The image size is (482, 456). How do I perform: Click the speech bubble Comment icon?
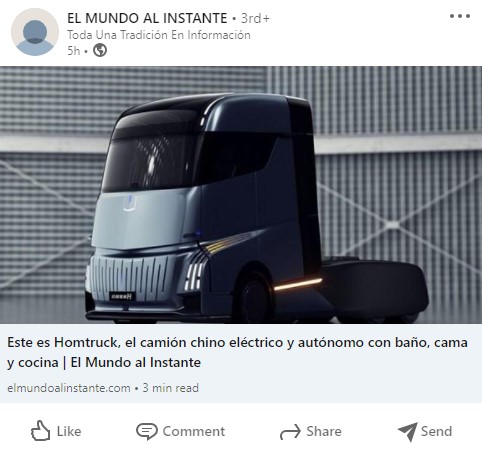(147, 431)
